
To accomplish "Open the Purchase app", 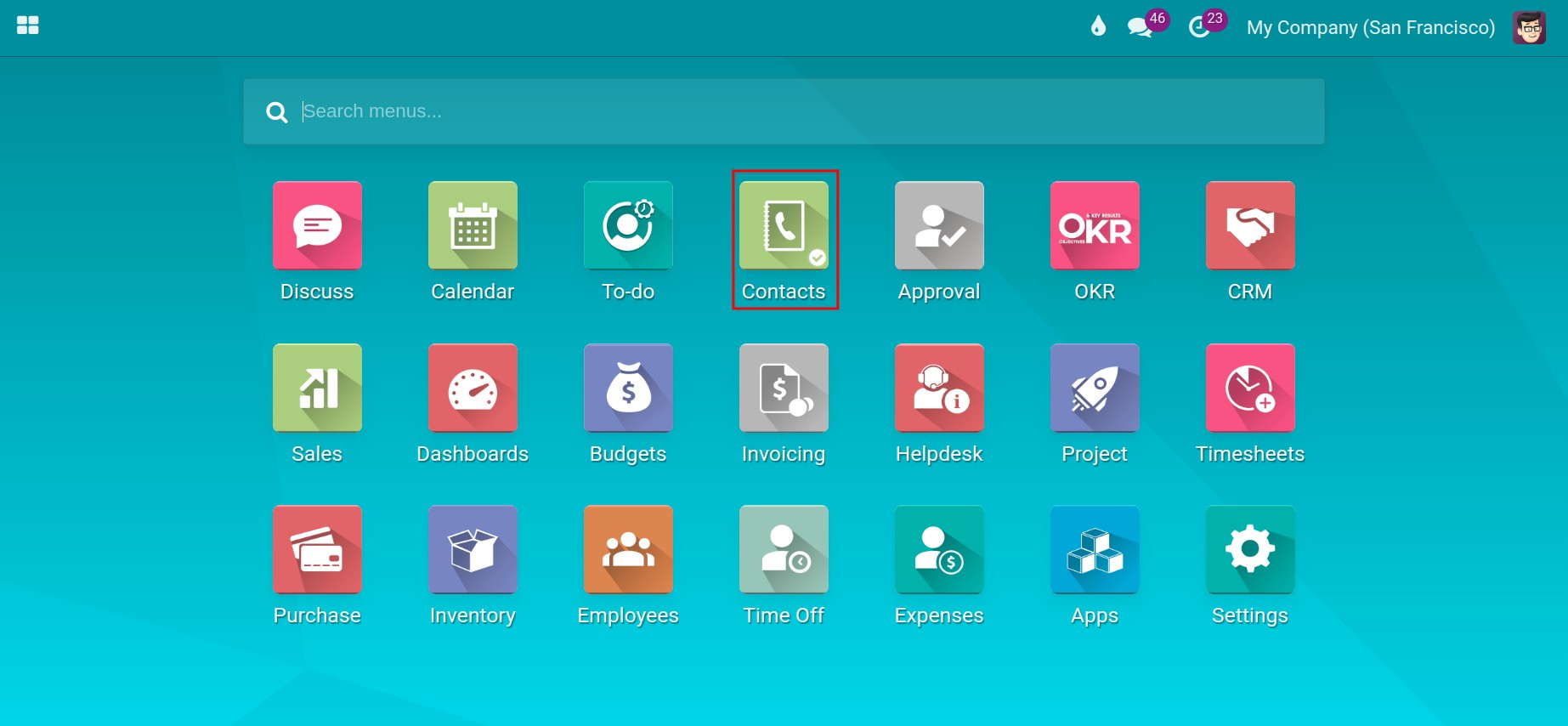I will tap(317, 549).
